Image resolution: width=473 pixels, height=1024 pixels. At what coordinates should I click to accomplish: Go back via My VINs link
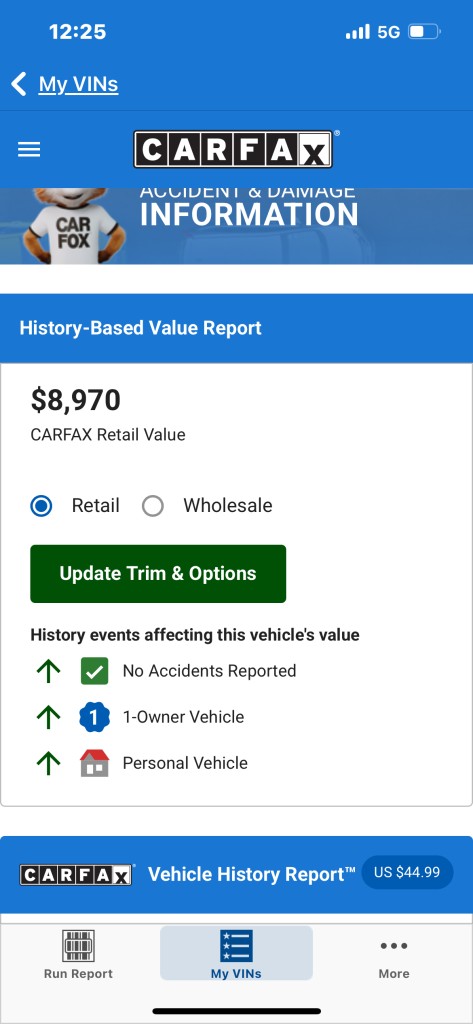78,84
